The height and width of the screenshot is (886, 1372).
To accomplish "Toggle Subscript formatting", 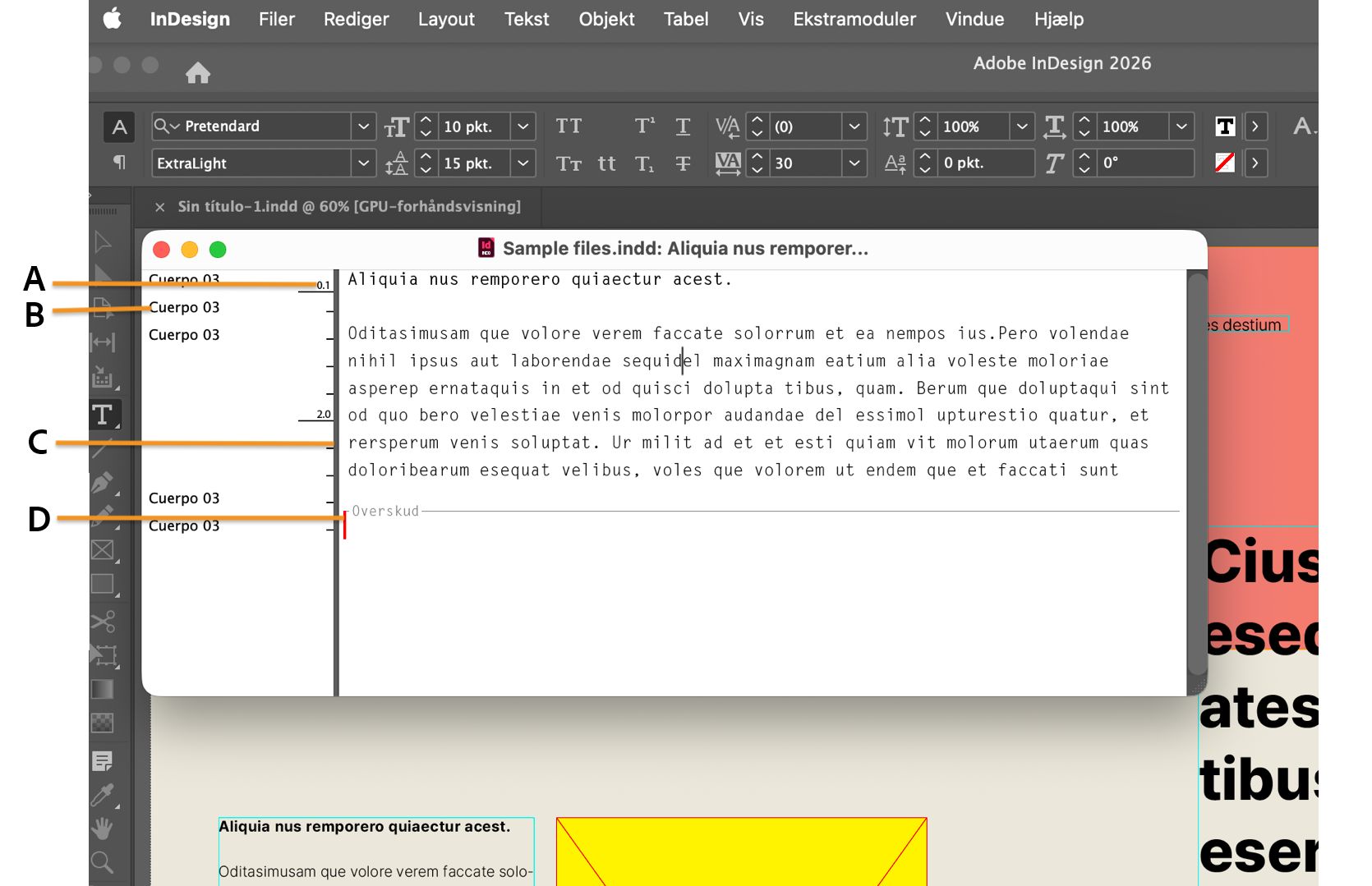I will [x=645, y=163].
